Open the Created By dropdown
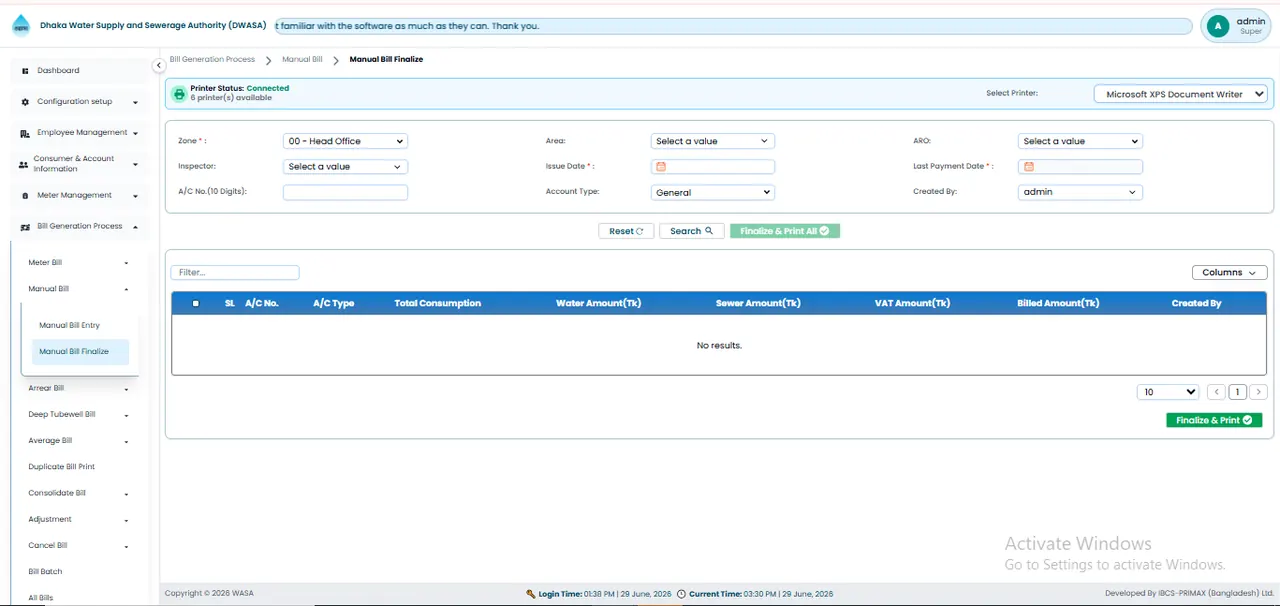 (x=1080, y=193)
